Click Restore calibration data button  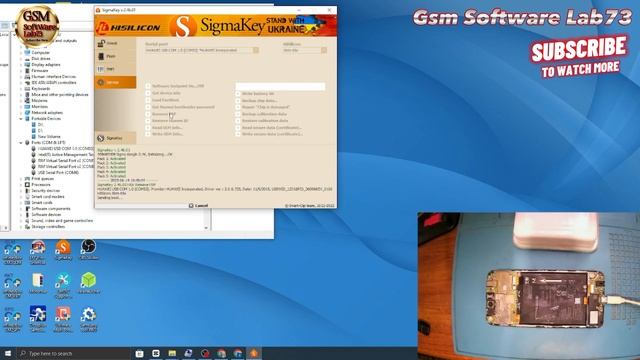point(262,121)
